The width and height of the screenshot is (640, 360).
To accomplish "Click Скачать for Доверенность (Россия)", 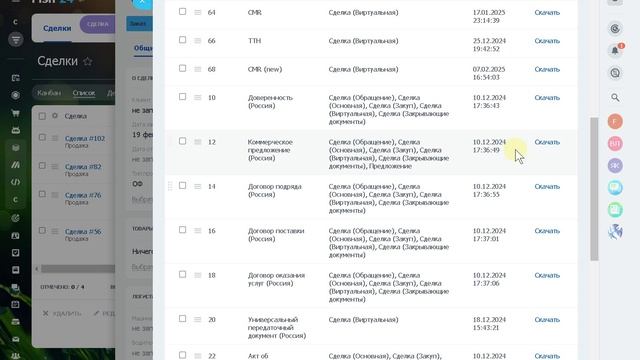I will (x=547, y=98).
